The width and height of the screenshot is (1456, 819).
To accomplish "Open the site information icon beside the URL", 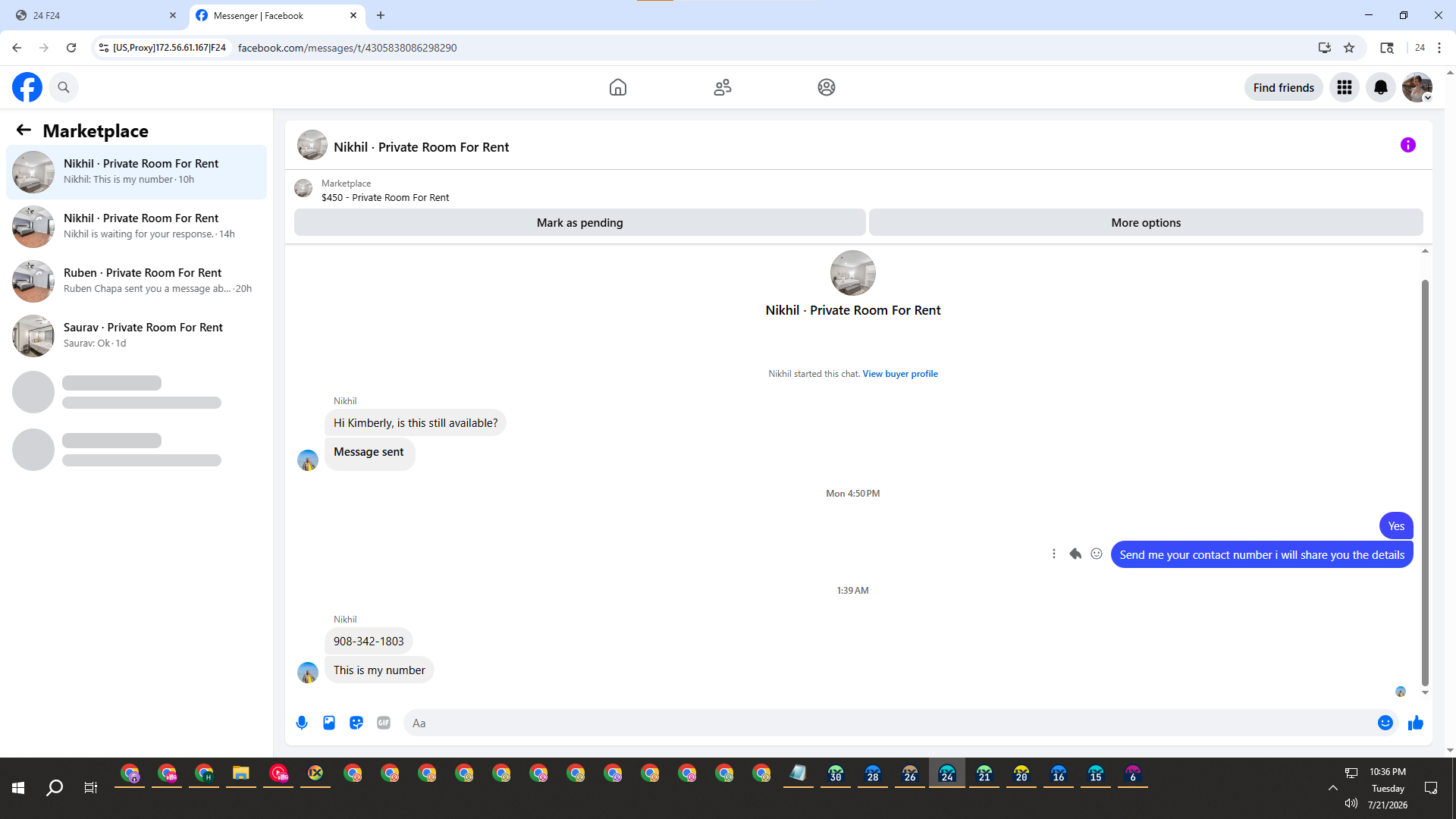I will pyautogui.click(x=104, y=48).
